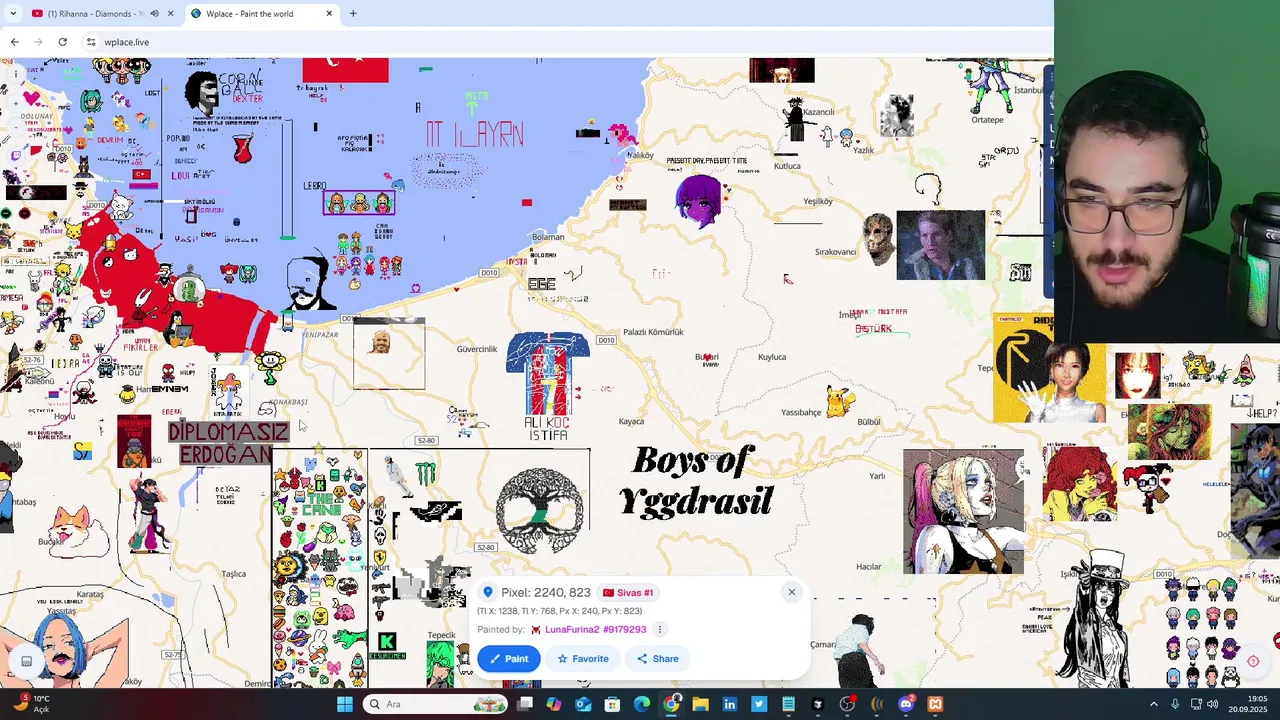Click the taskbar search box labeled Ara
1280x720 pixels.
[435, 704]
